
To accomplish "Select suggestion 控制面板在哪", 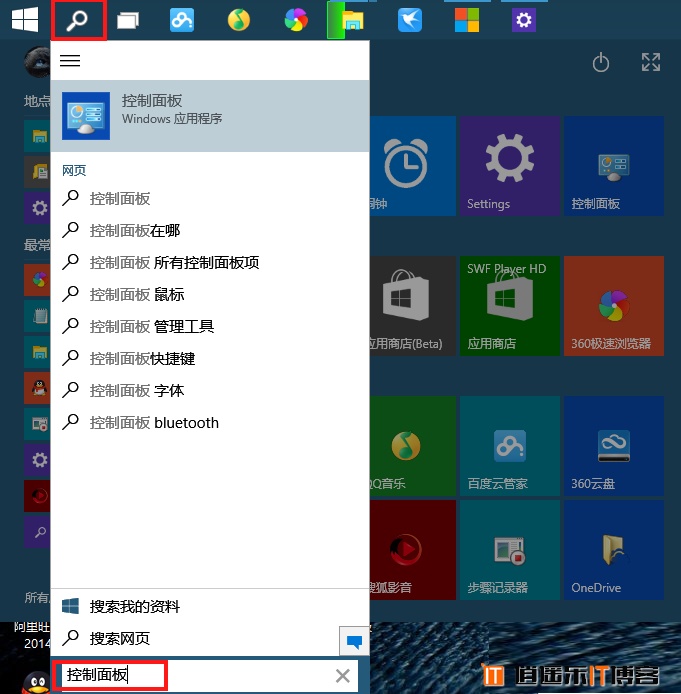I will pyautogui.click(x=210, y=231).
